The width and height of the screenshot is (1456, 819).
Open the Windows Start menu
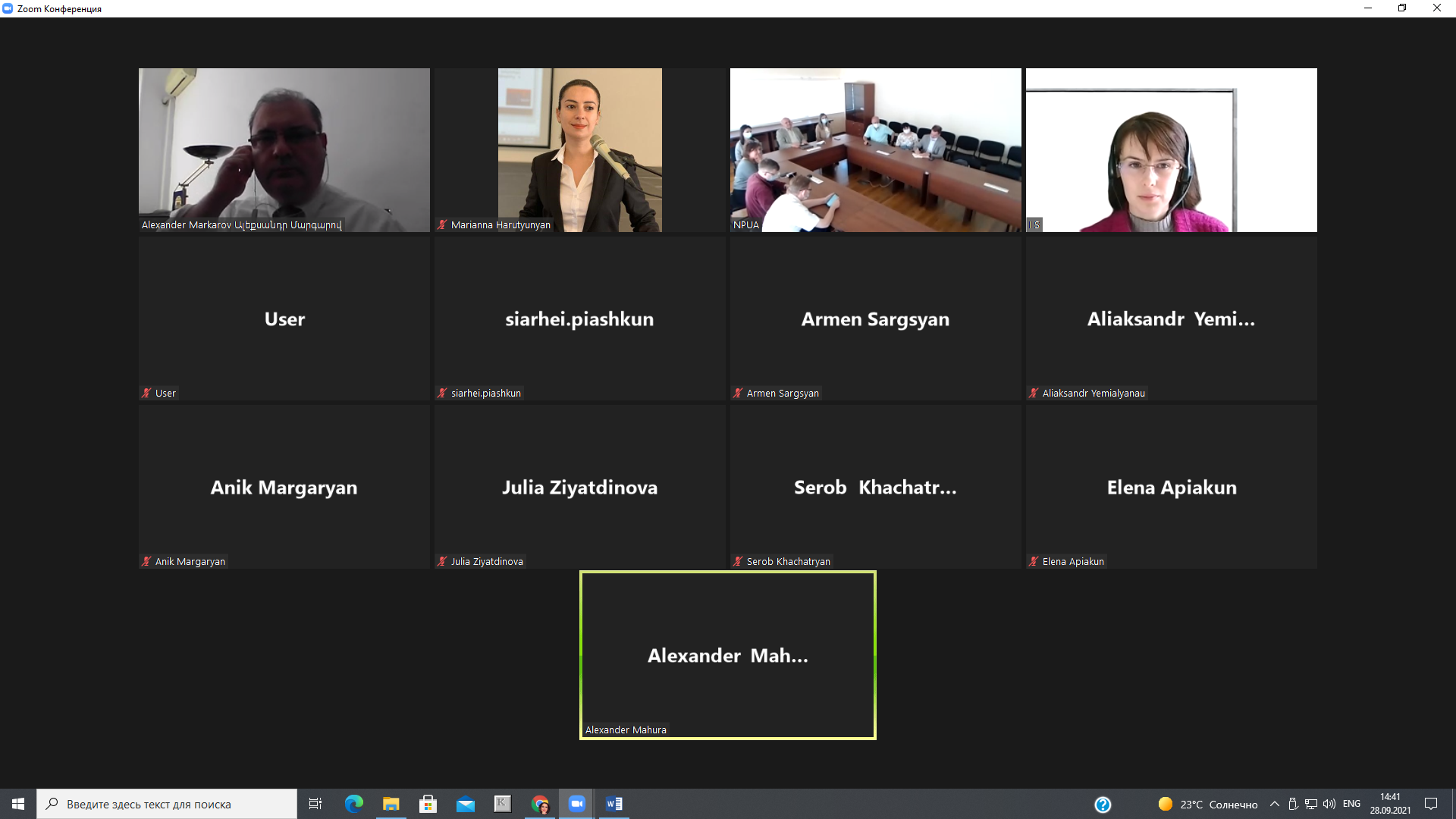point(18,804)
